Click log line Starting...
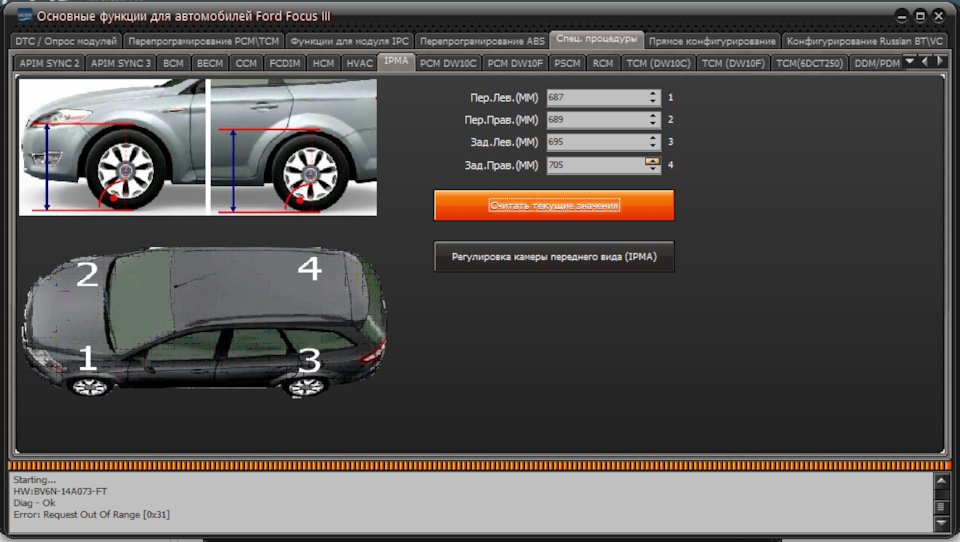This screenshot has height=542, width=960. tap(34, 480)
